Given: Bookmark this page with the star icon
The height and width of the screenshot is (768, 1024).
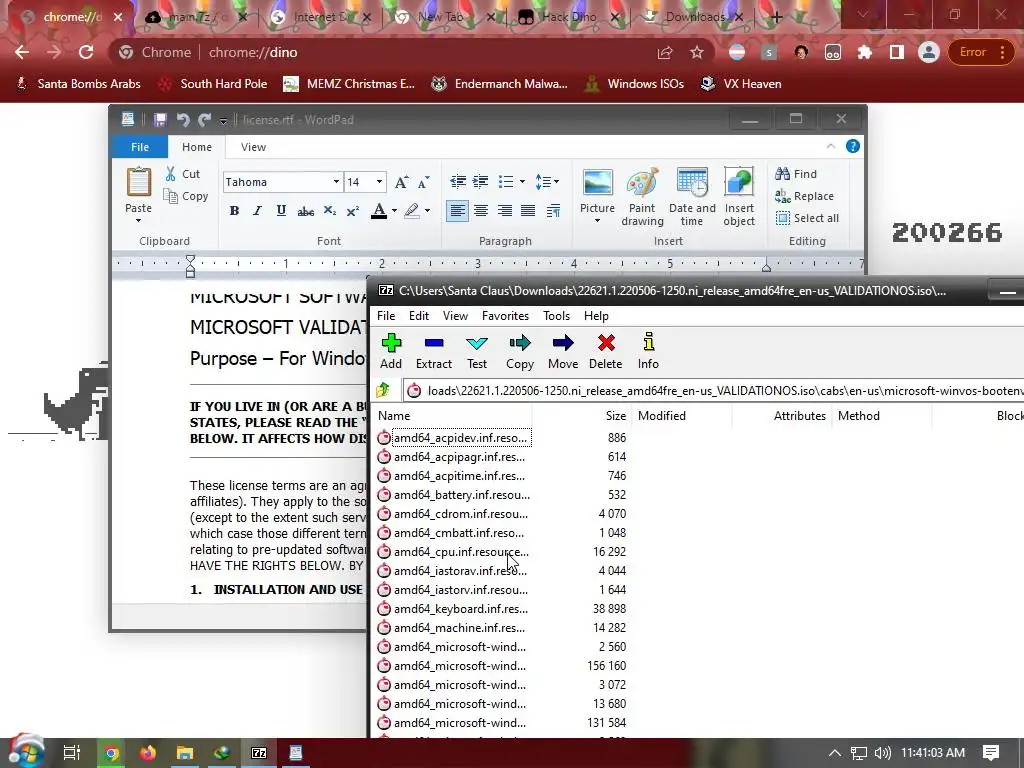Looking at the screenshot, I should (697, 52).
